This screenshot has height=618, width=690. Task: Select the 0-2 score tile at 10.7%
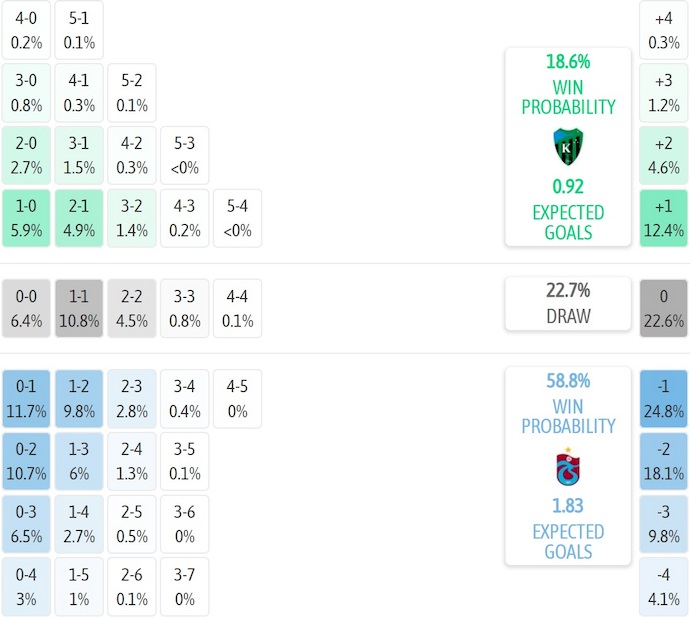pos(26,462)
